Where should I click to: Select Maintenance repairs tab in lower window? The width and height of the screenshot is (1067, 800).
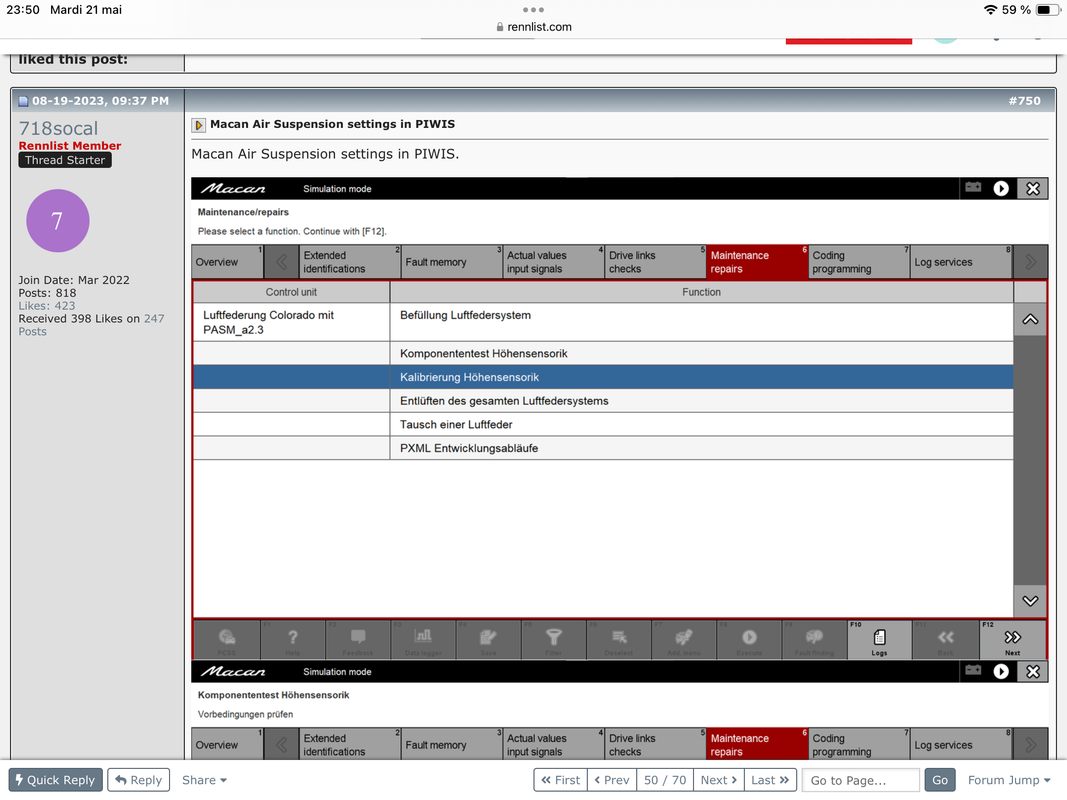(x=757, y=744)
